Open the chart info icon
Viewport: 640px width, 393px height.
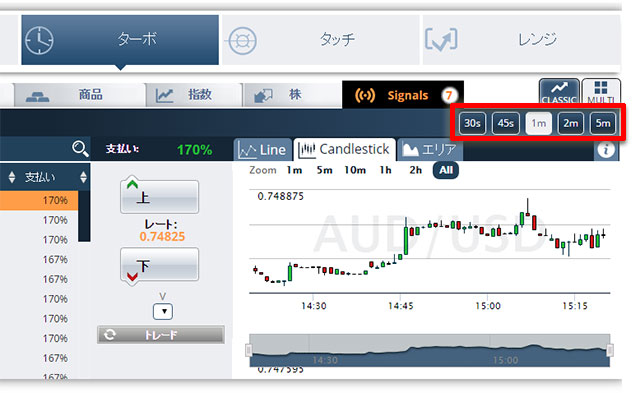[606, 150]
